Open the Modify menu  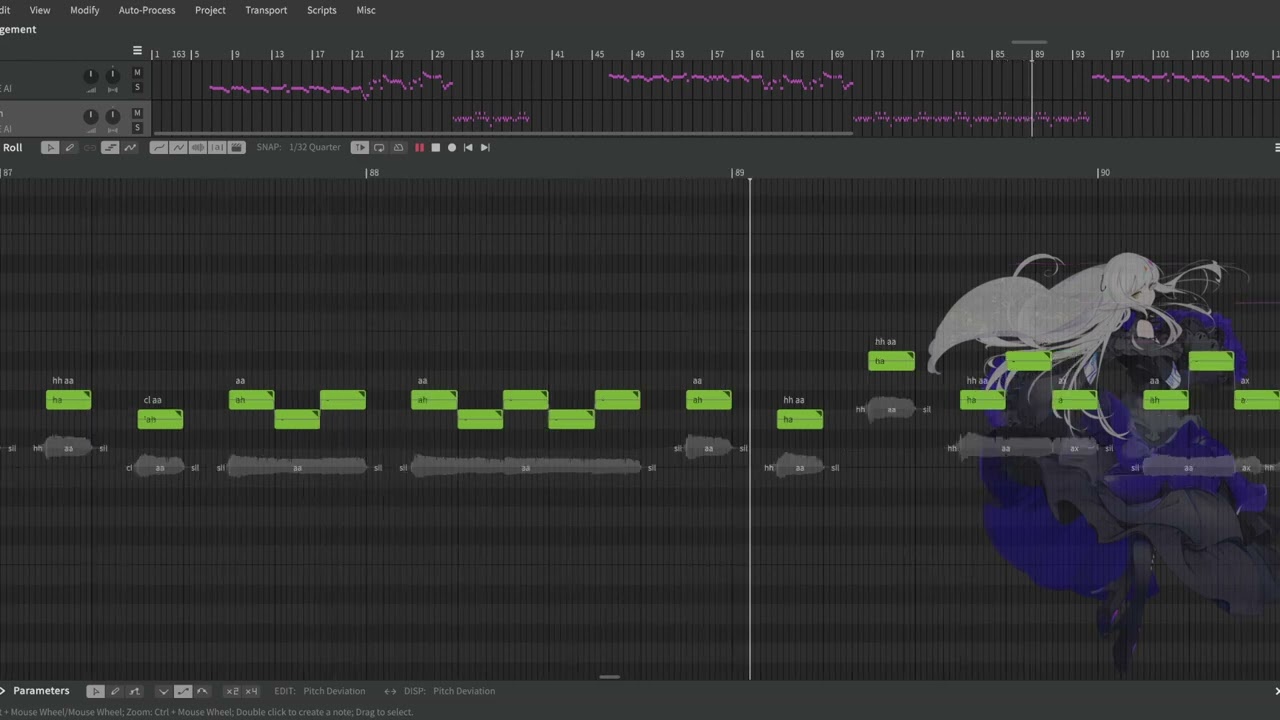click(84, 10)
